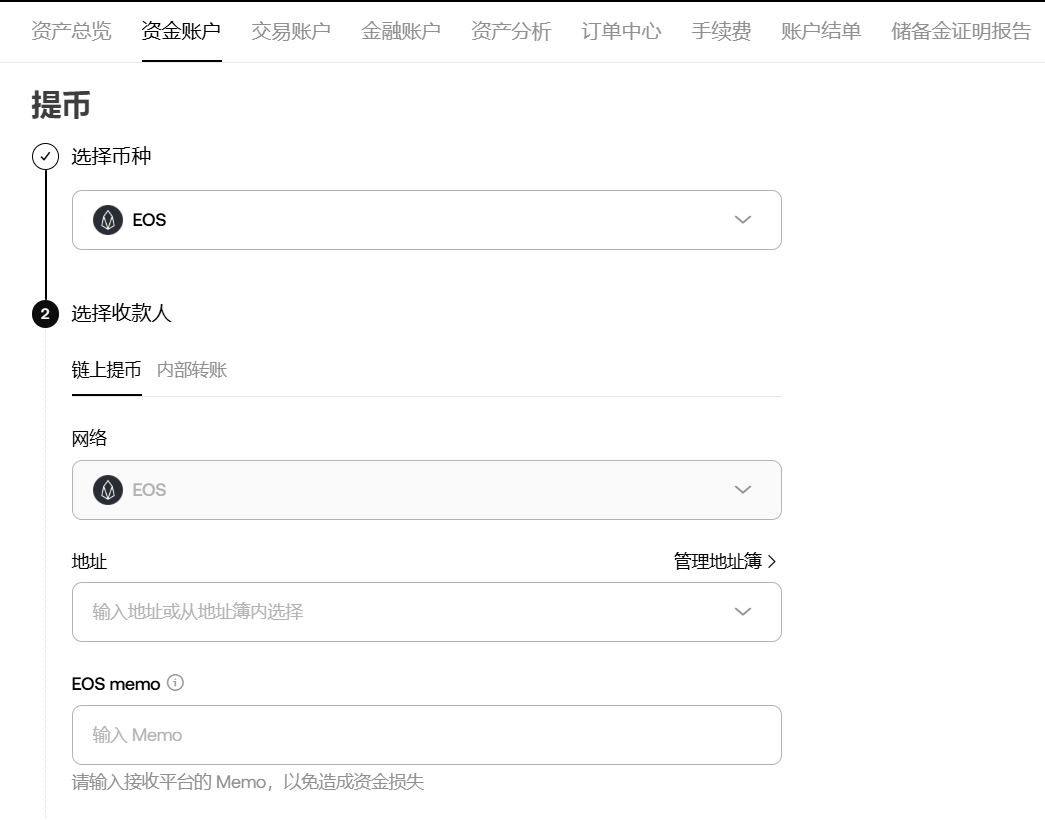
Task: Open the network dropdown arrow
Action: click(742, 490)
